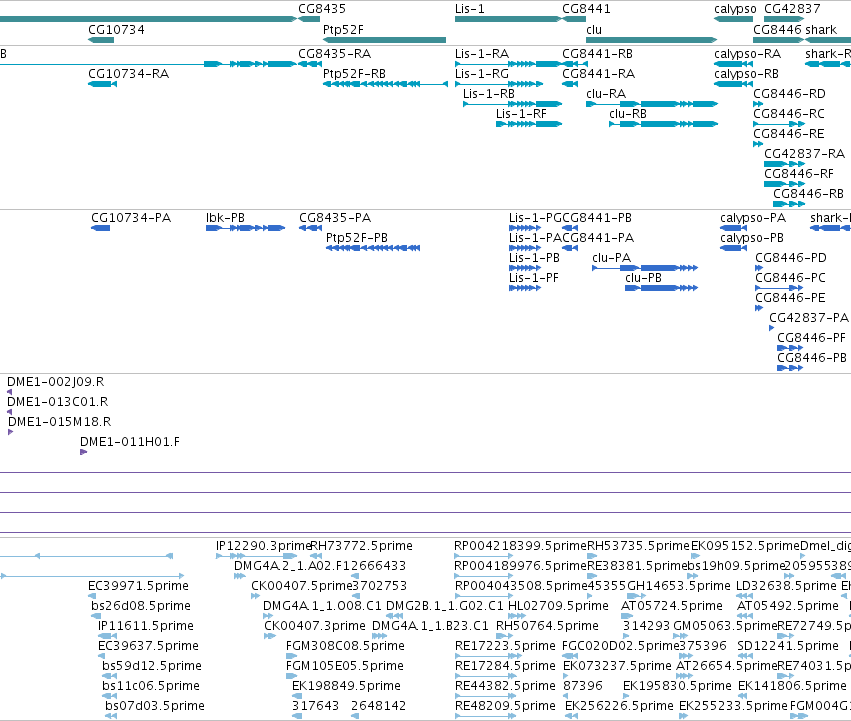Select the shark gene label
851x721 pixels.
(x=821, y=29)
